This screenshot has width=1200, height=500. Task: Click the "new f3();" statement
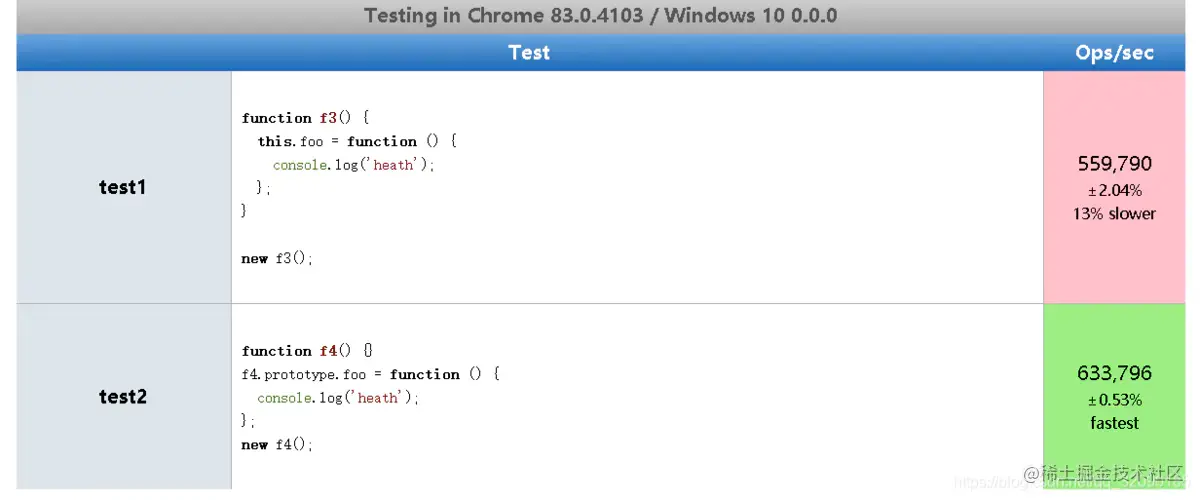pos(277,259)
